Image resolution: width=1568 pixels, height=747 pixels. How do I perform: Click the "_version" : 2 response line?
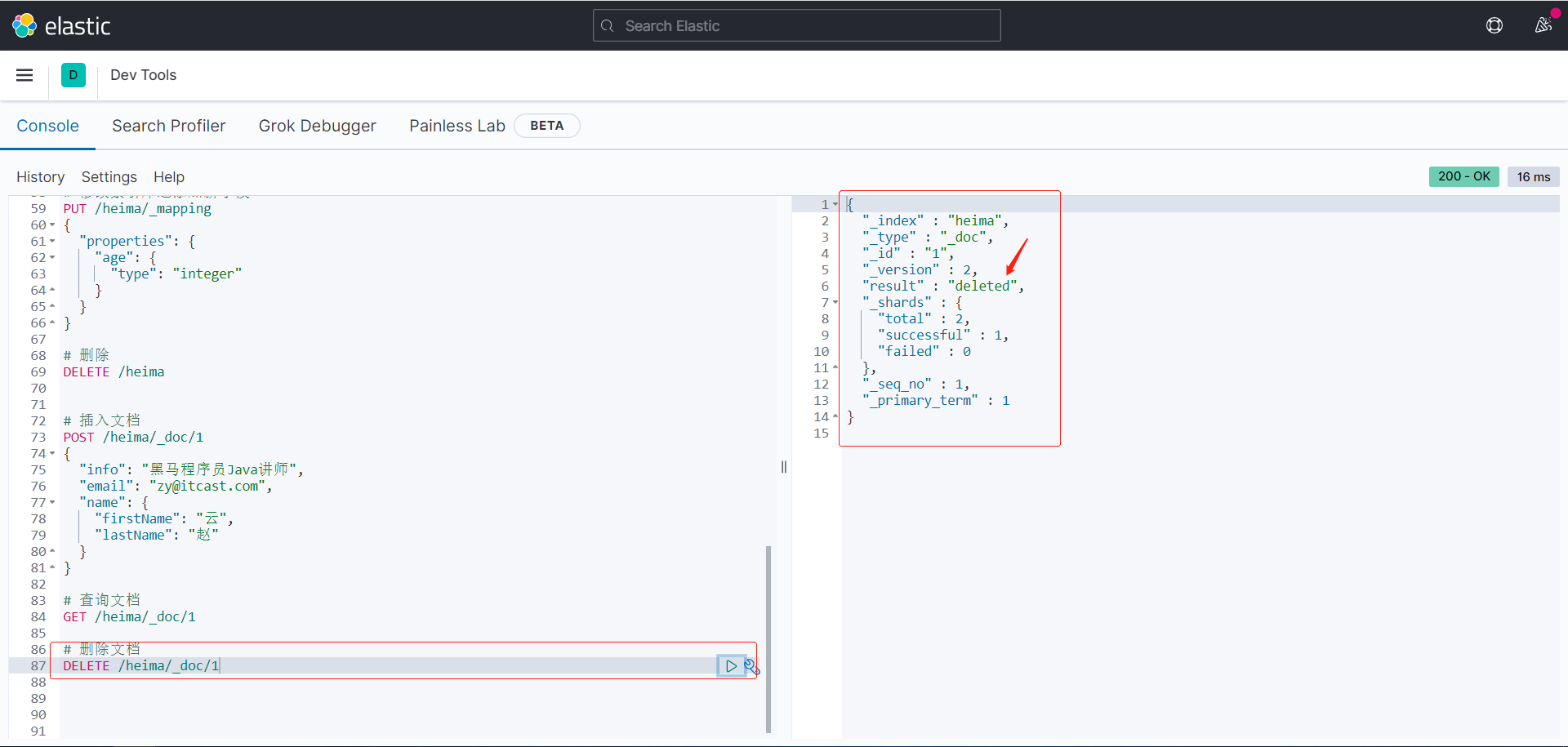(920, 270)
